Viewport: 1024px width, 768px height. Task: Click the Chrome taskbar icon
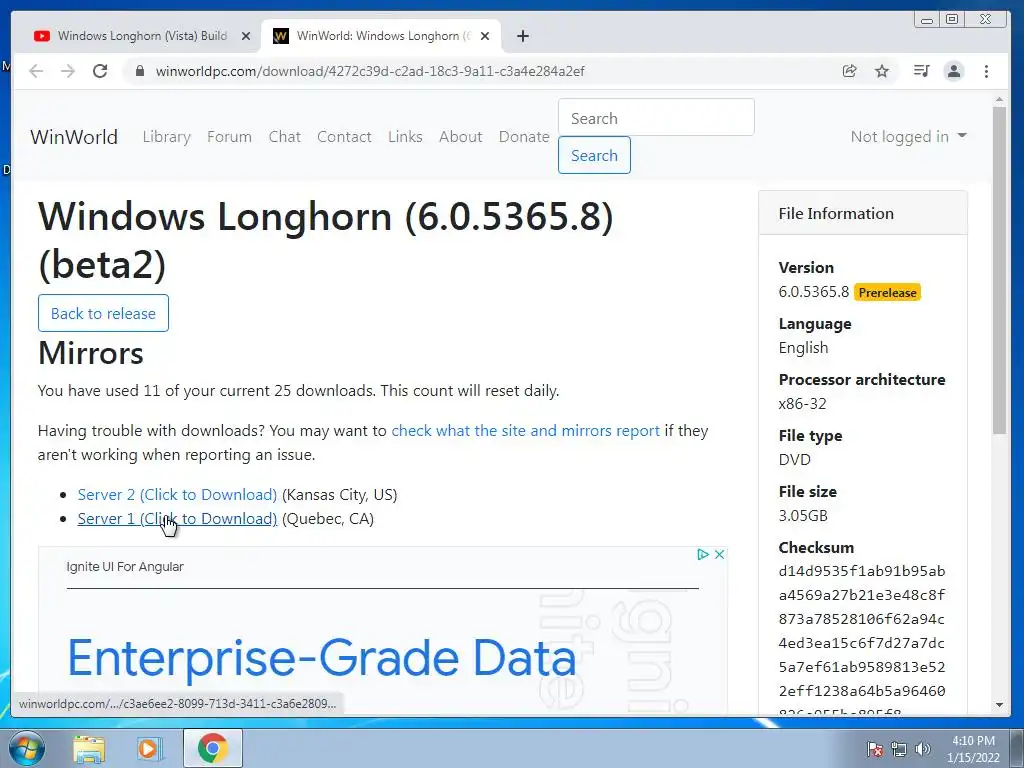click(213, 748)
